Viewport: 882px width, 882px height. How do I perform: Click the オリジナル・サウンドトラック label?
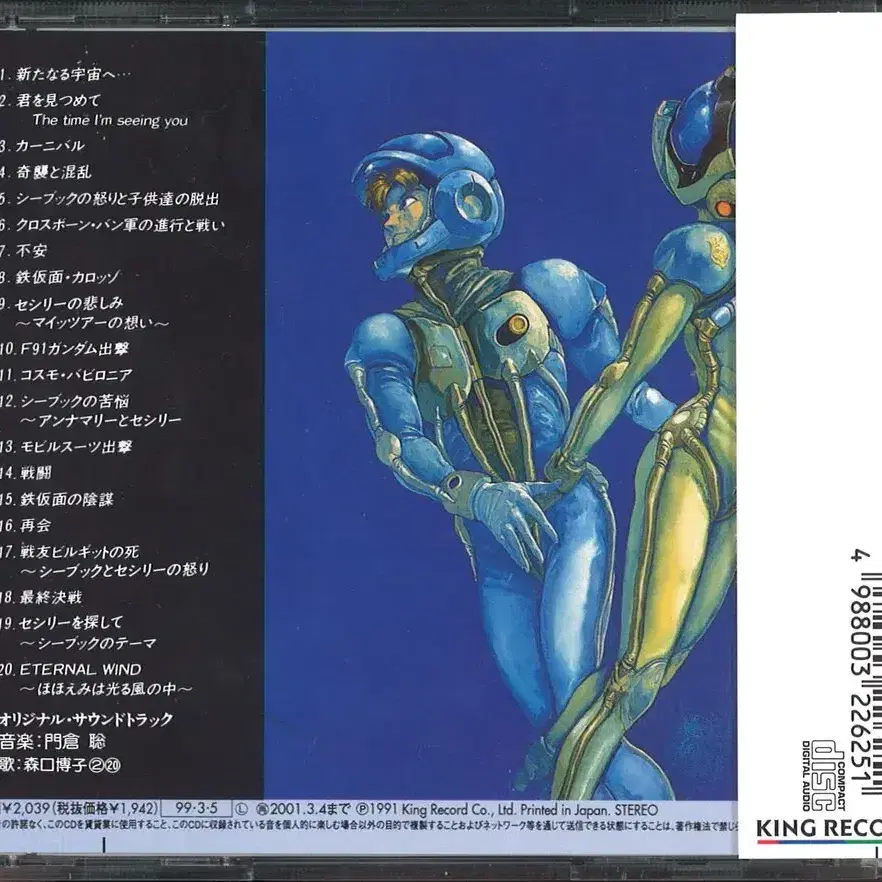point(87,719)
